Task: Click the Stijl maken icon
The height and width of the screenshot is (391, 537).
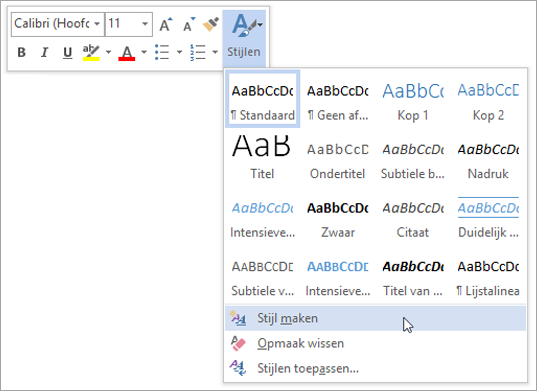Action: click(x=238, y=318)
